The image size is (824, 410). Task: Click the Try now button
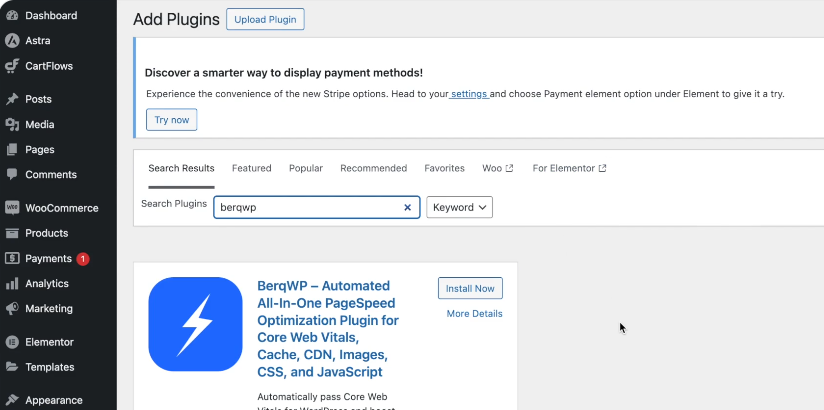click(171, 120)
